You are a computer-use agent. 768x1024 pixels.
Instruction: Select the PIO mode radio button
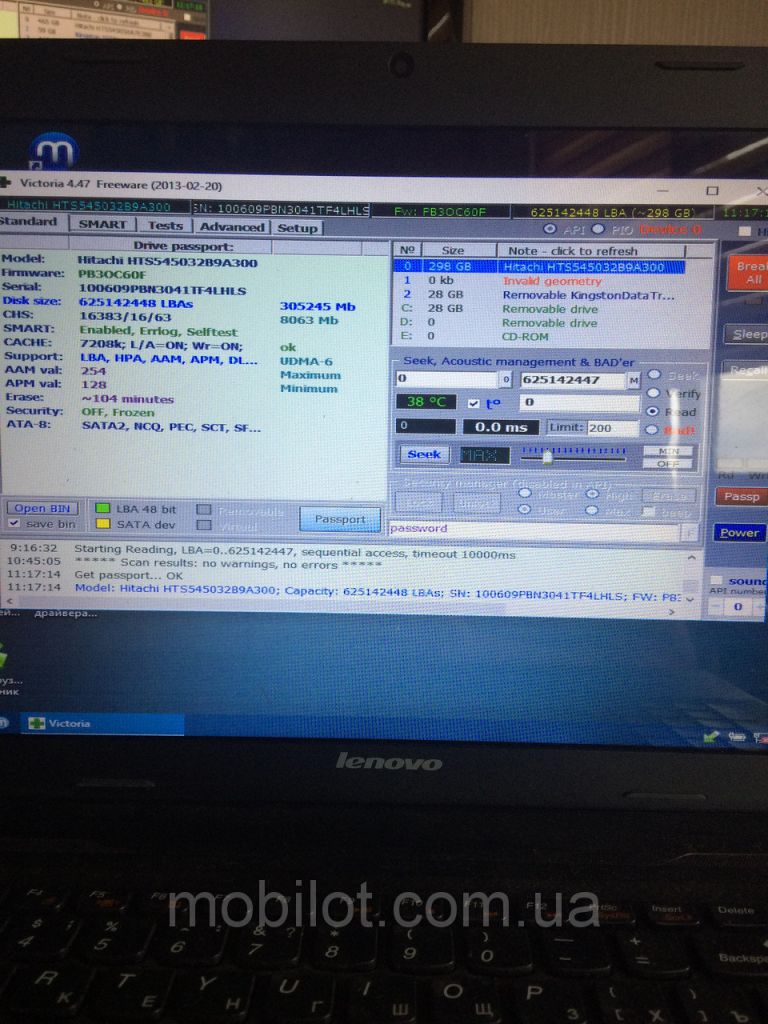598,229
